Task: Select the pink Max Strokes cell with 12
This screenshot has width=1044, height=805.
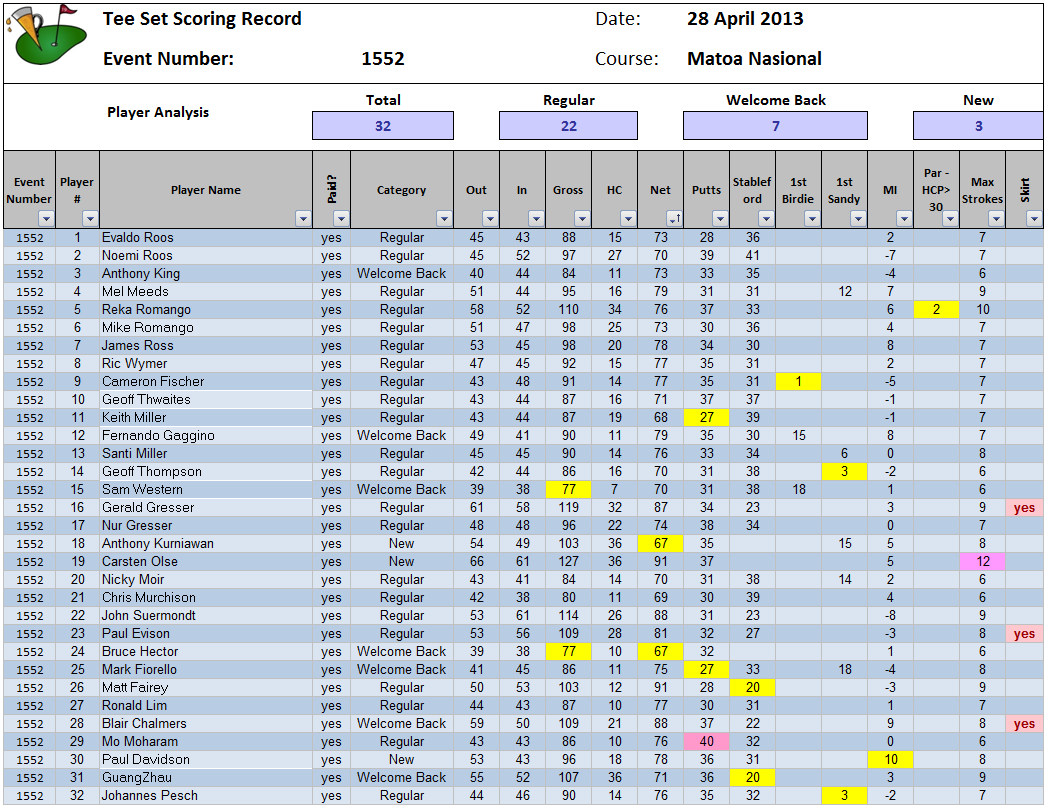Action: (x=982, y=562)
